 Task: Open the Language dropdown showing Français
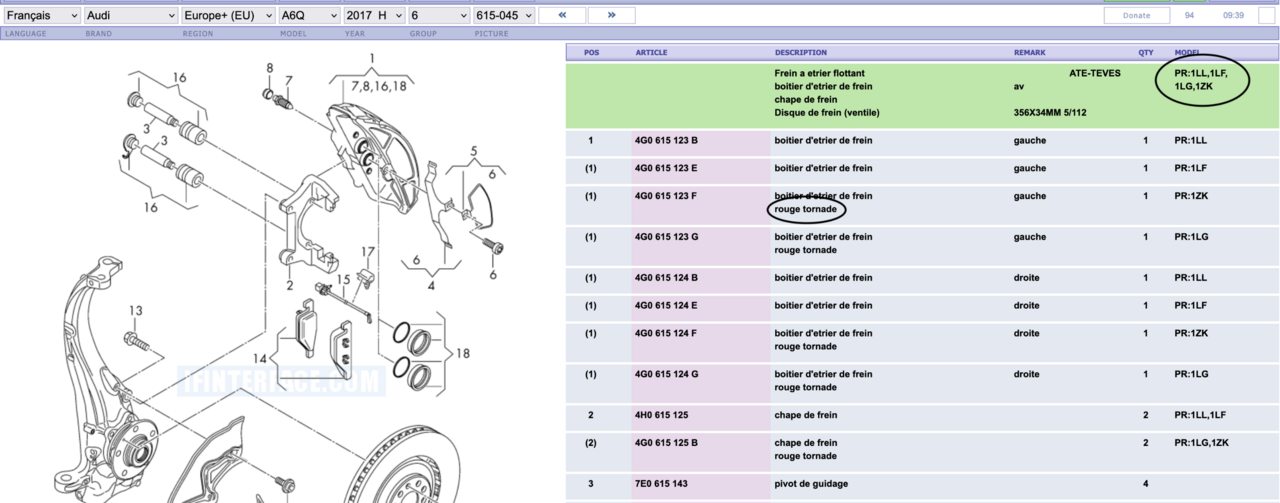(41, 16)
